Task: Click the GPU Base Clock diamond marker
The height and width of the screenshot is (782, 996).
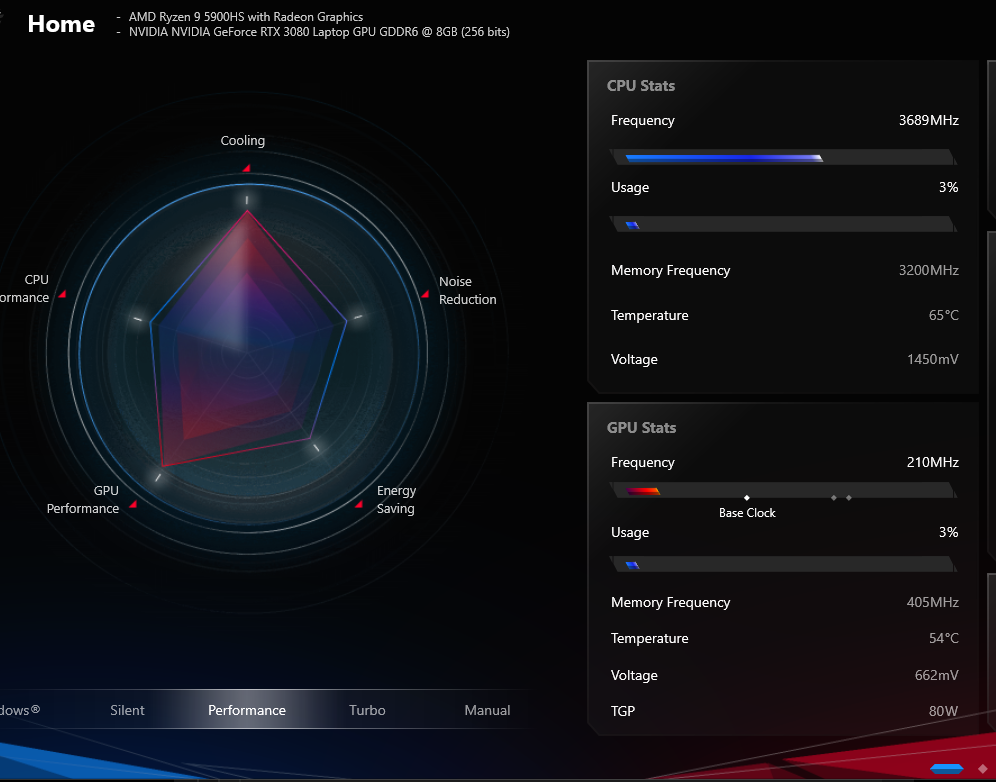Action: point(747,497)
